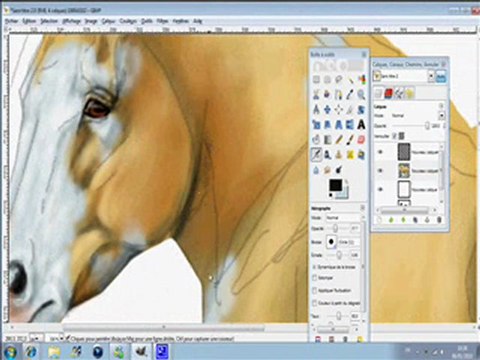
Task: Switch to the Channels tab icon
Action: pyautogui.click(x=389, y=94)
